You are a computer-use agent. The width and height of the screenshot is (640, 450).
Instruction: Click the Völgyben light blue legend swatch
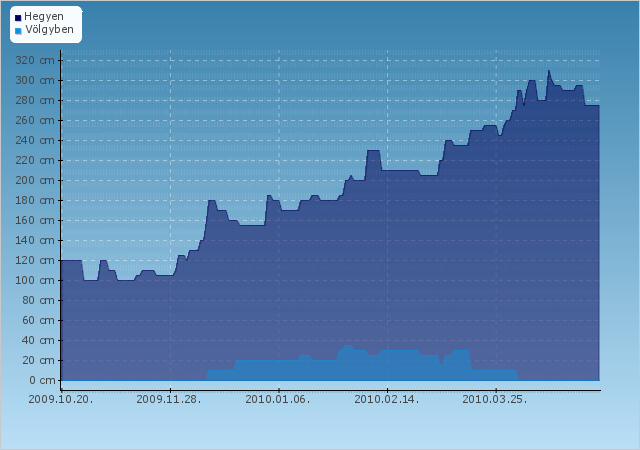point(18,31)
